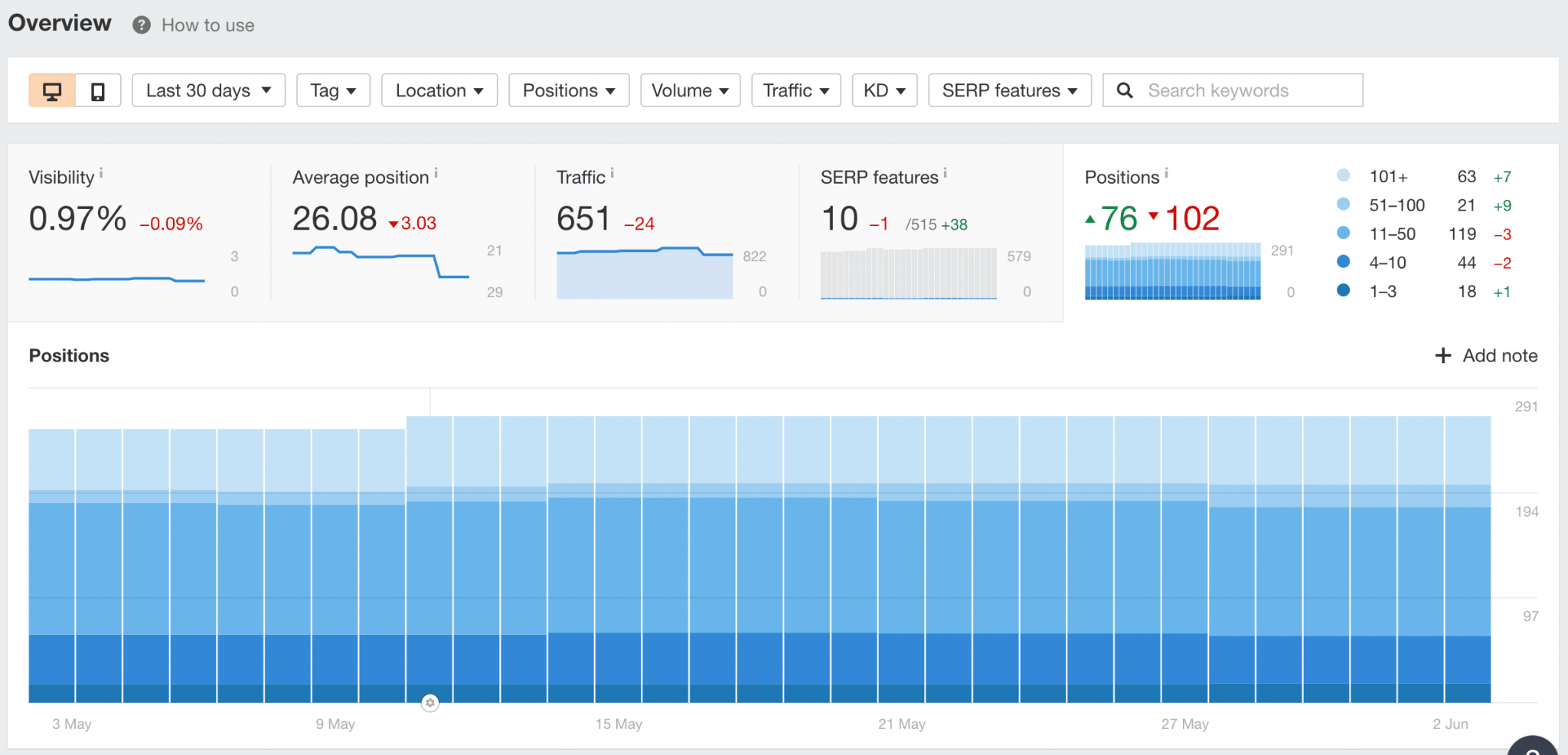This screenshot has height=755, width=1568.
Task: Switch to mobile results view
Action: (98, 90)
